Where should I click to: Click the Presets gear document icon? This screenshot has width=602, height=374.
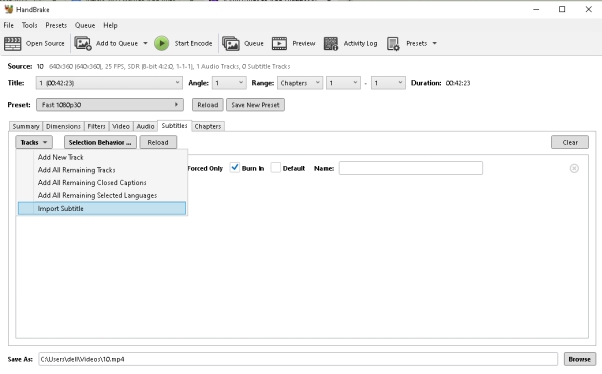pos(393,43)
